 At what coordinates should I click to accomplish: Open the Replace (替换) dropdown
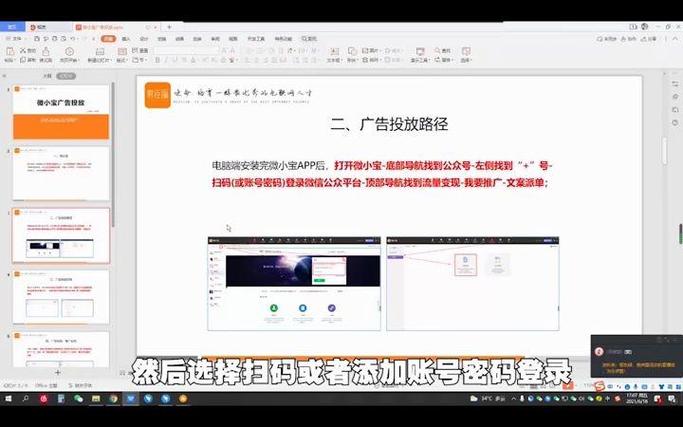pos(444,60)
